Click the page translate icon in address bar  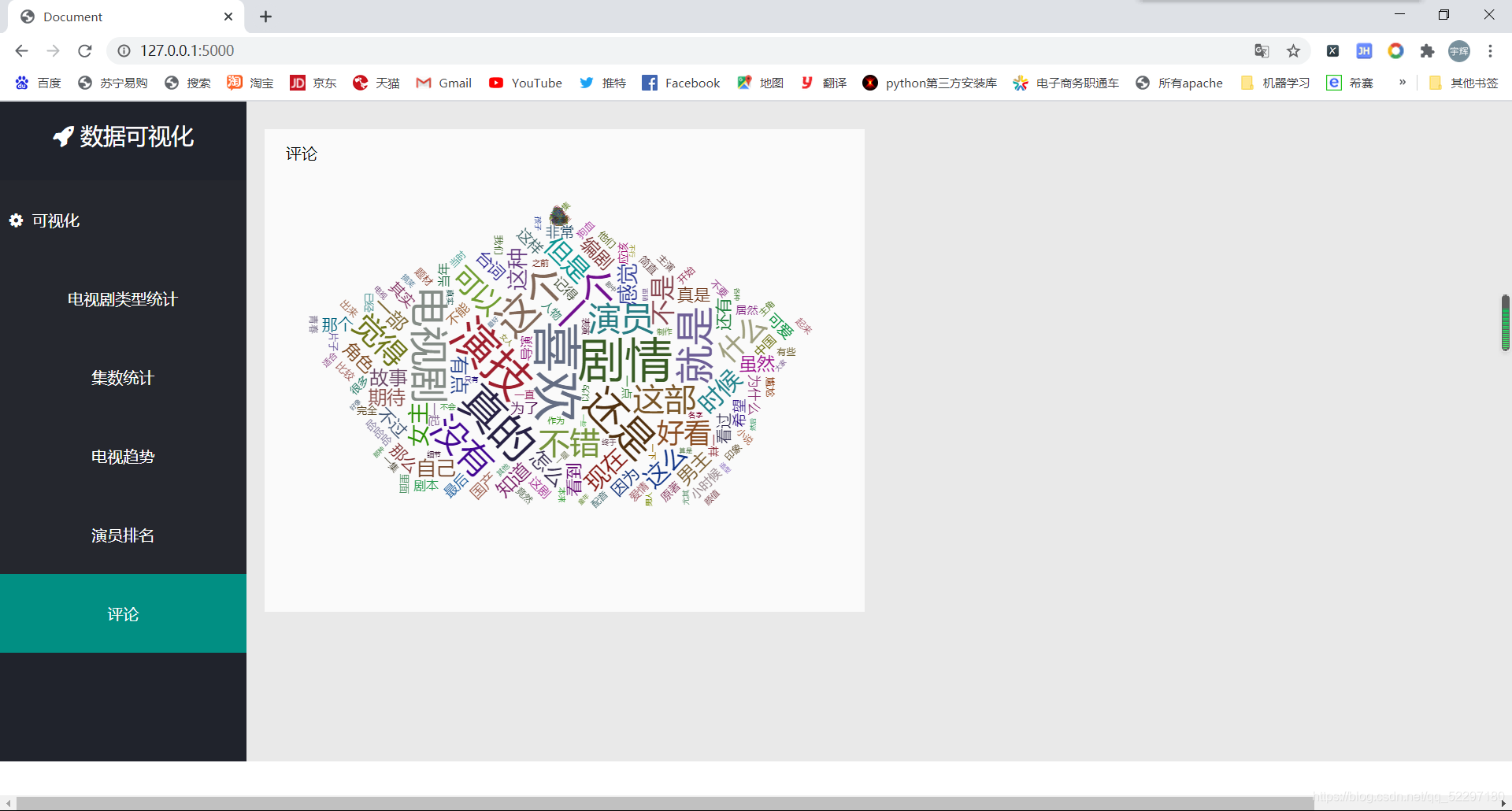[1262, 50]
